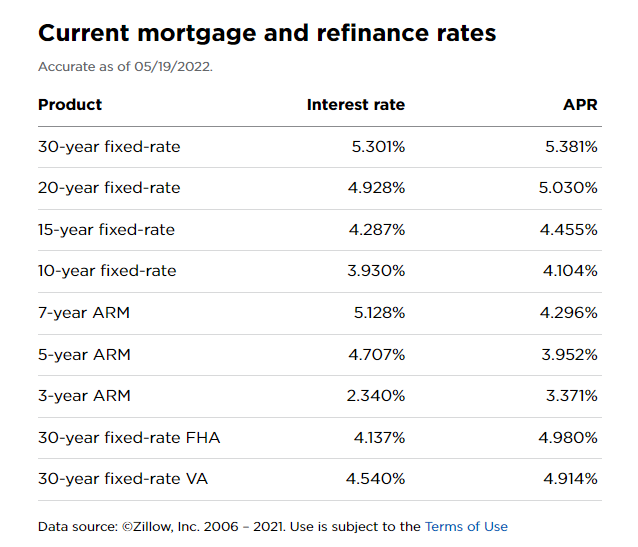Image resolution: width=638 pixels, height=547 pixels.
Task: Click the 3-year ARM product label
Action: [84, 396]
